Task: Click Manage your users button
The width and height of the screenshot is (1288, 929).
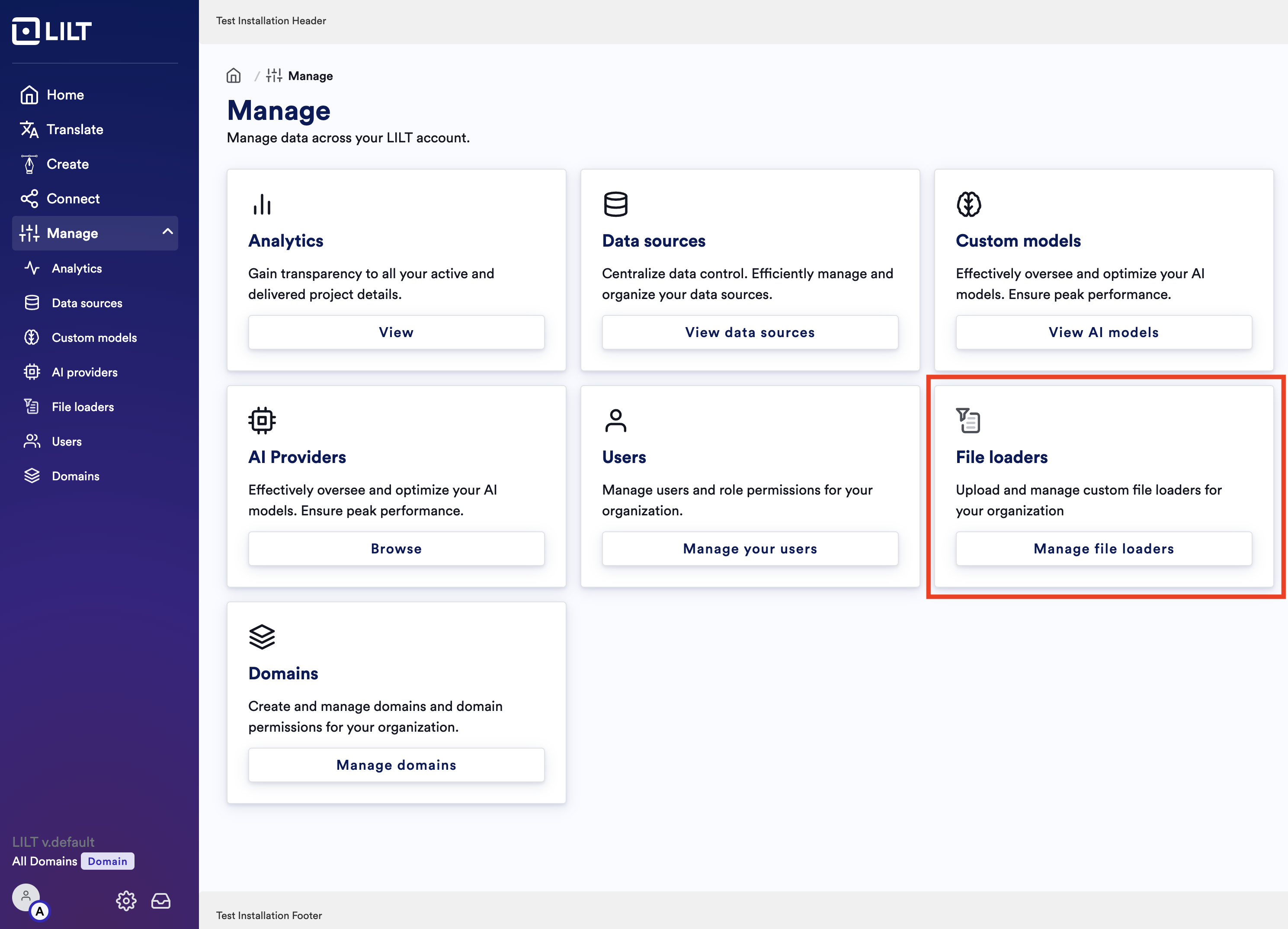Action: point(750,549)
